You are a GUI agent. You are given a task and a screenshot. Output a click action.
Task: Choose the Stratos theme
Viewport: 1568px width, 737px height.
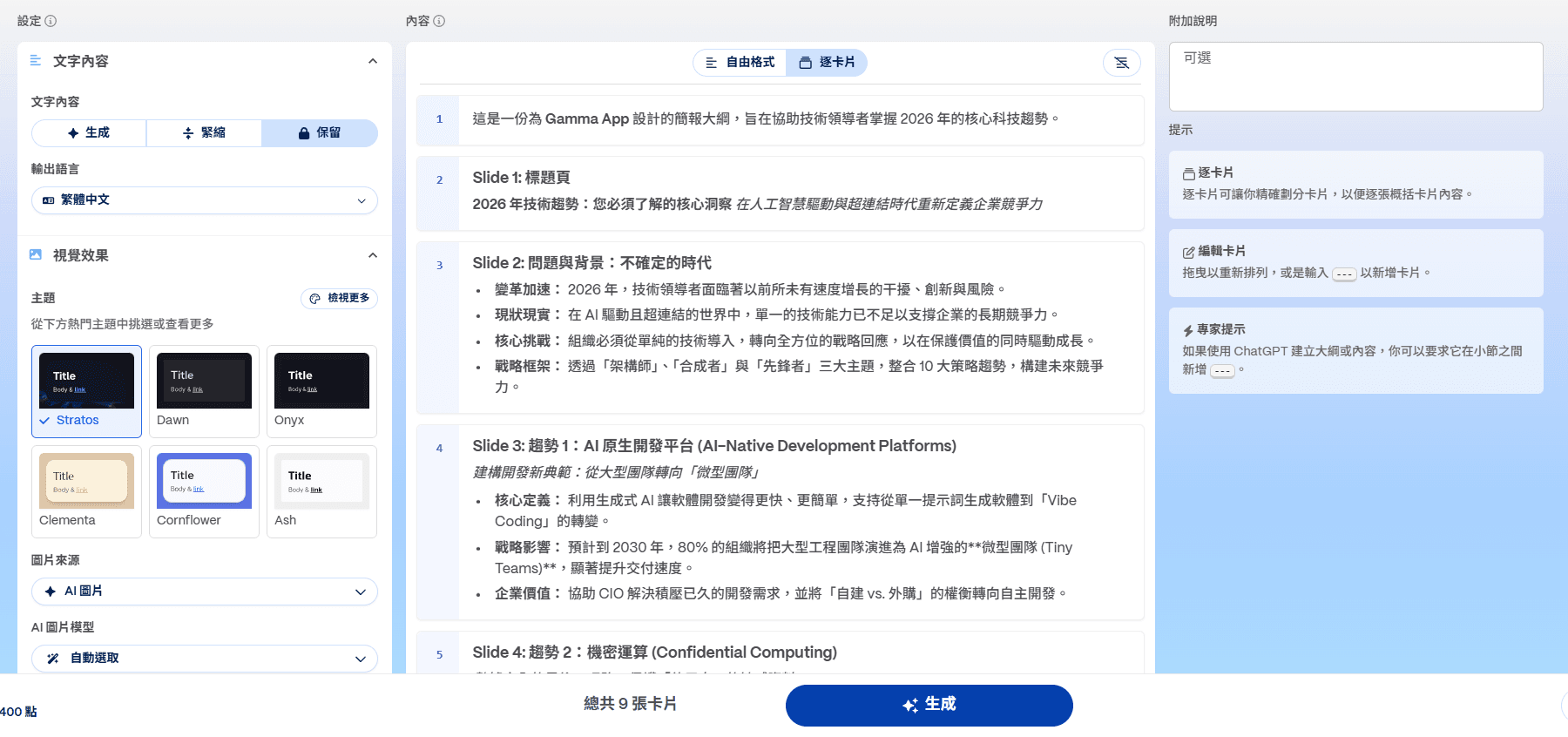pos(86,391)
